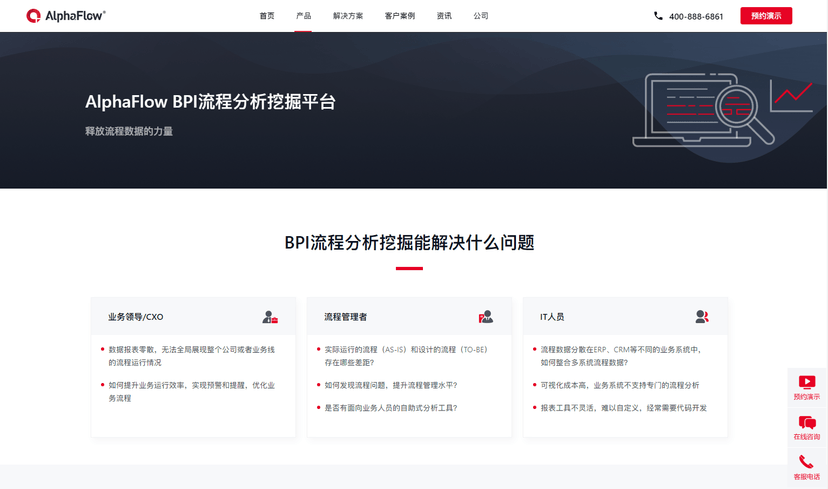Select the 业务领导/CXO card title
Image resolution: width=828 pixels, height=489 pixels.
[x=136, y=317]
